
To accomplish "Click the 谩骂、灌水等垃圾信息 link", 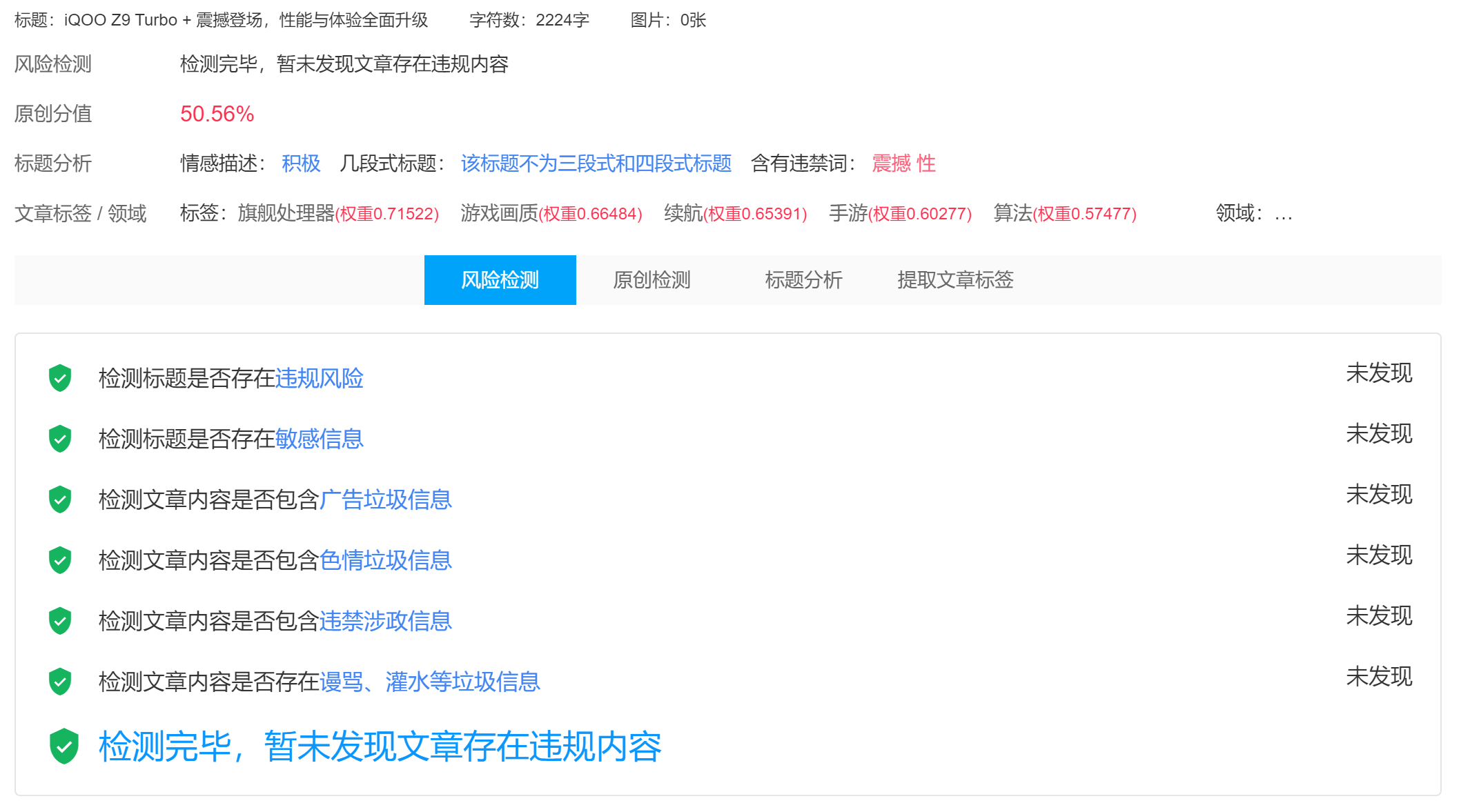I will tap(430, 682).
